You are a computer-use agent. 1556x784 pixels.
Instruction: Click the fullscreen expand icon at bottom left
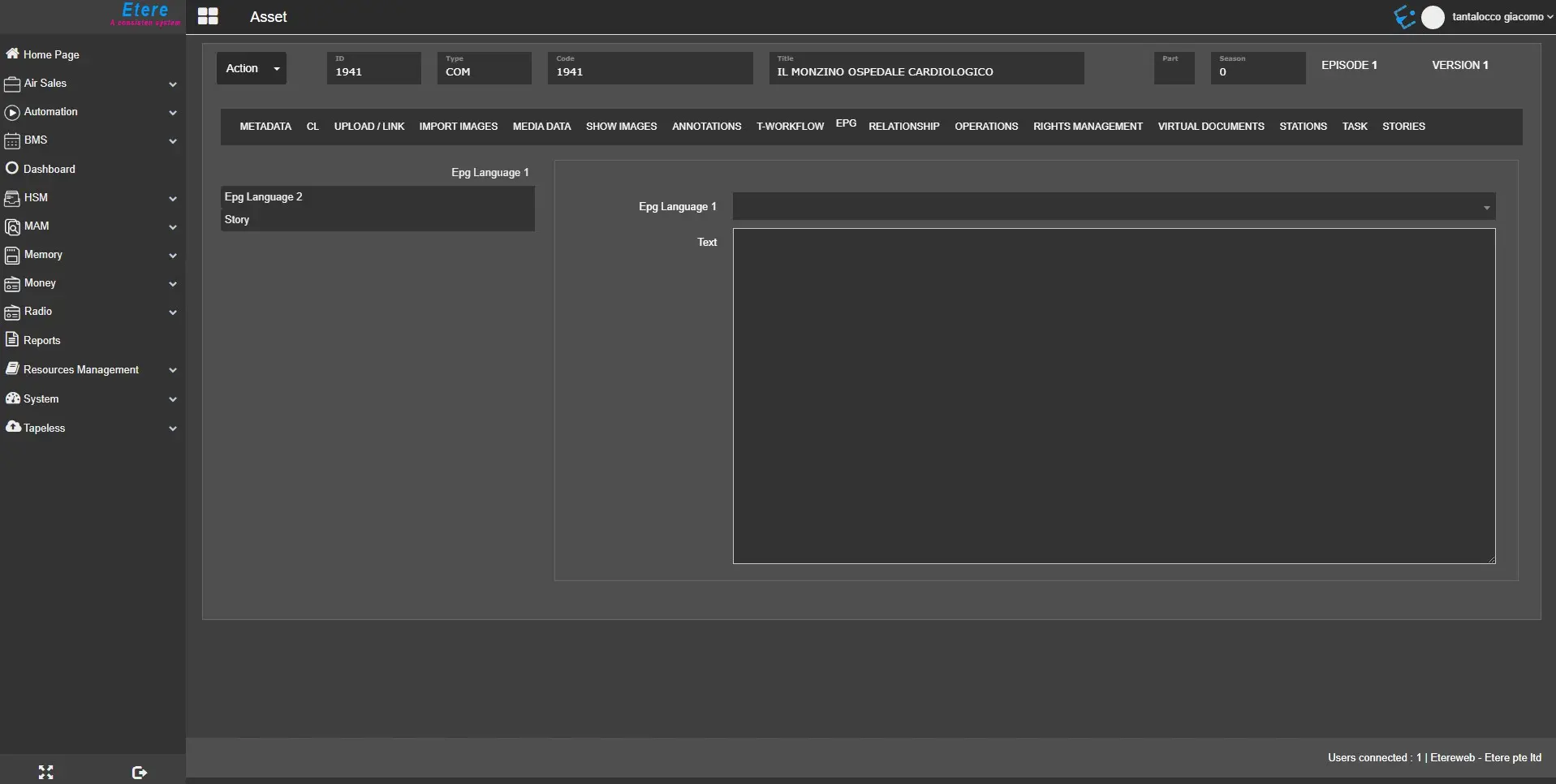pos(46,772)
